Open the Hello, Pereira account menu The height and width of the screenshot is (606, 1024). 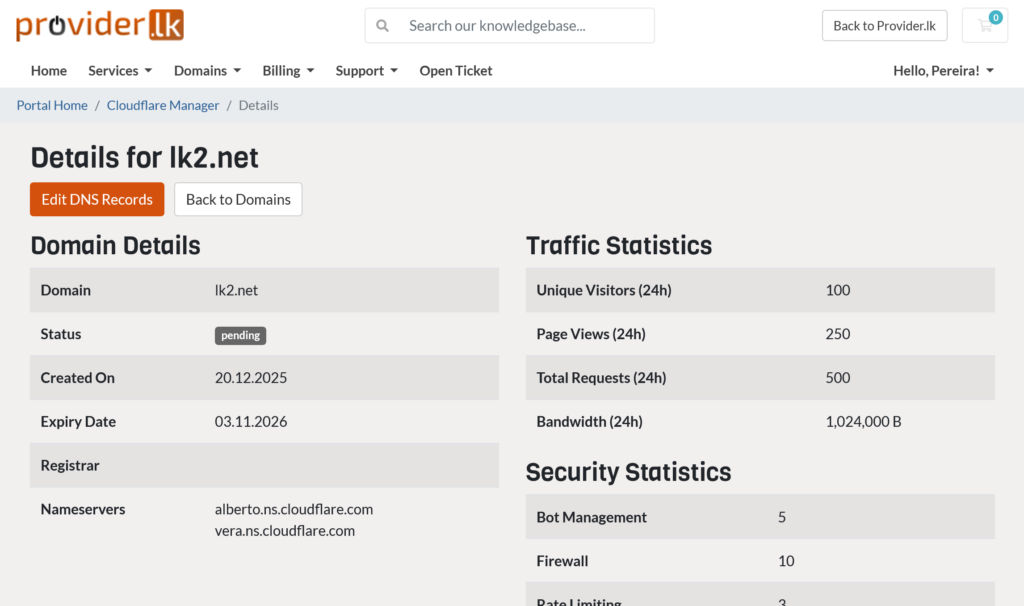(943, 71)
